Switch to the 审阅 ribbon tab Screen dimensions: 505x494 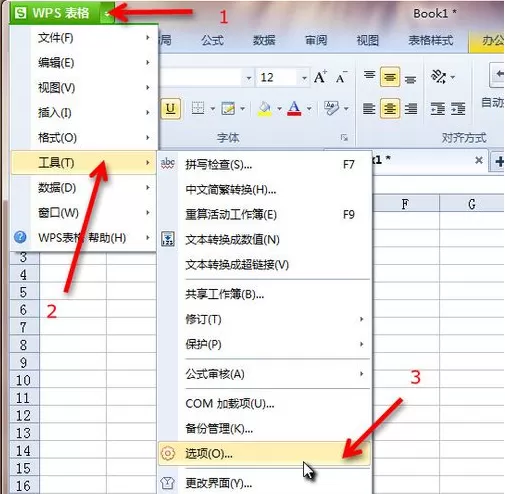coord(316,40)
